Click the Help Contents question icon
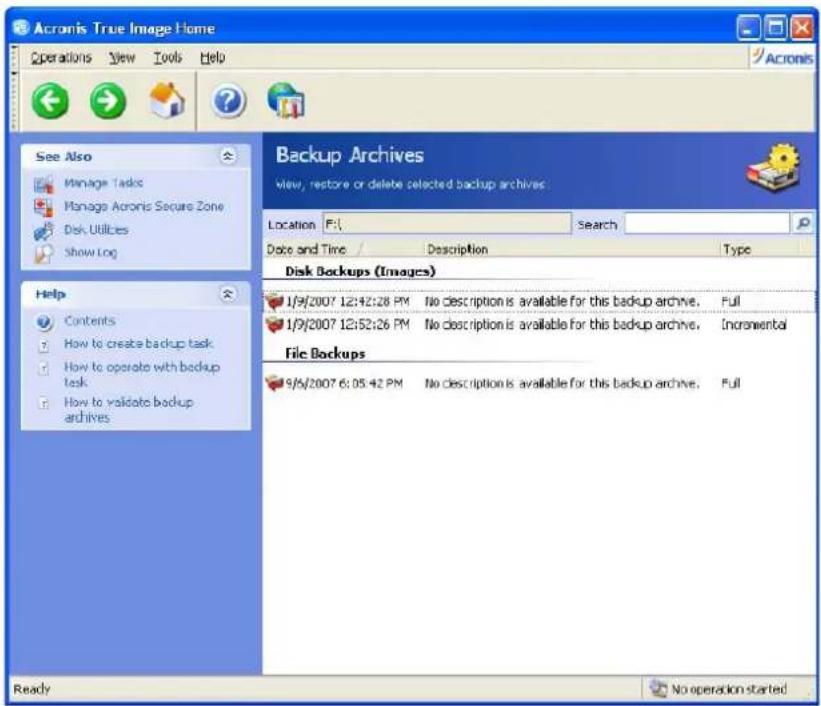 (44, 322)
